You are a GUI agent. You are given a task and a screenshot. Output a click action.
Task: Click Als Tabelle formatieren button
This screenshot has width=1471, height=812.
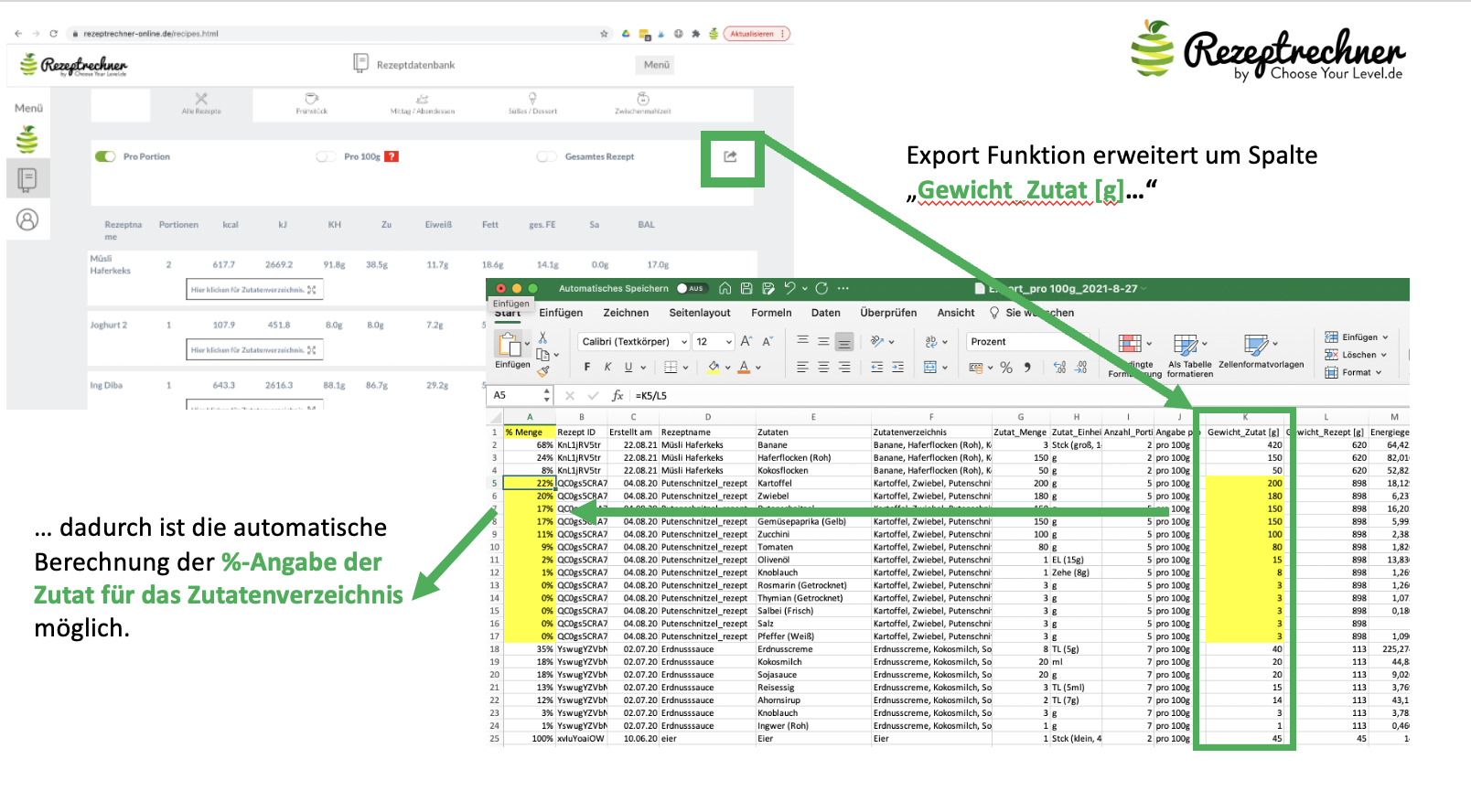tap(1189, 357)
